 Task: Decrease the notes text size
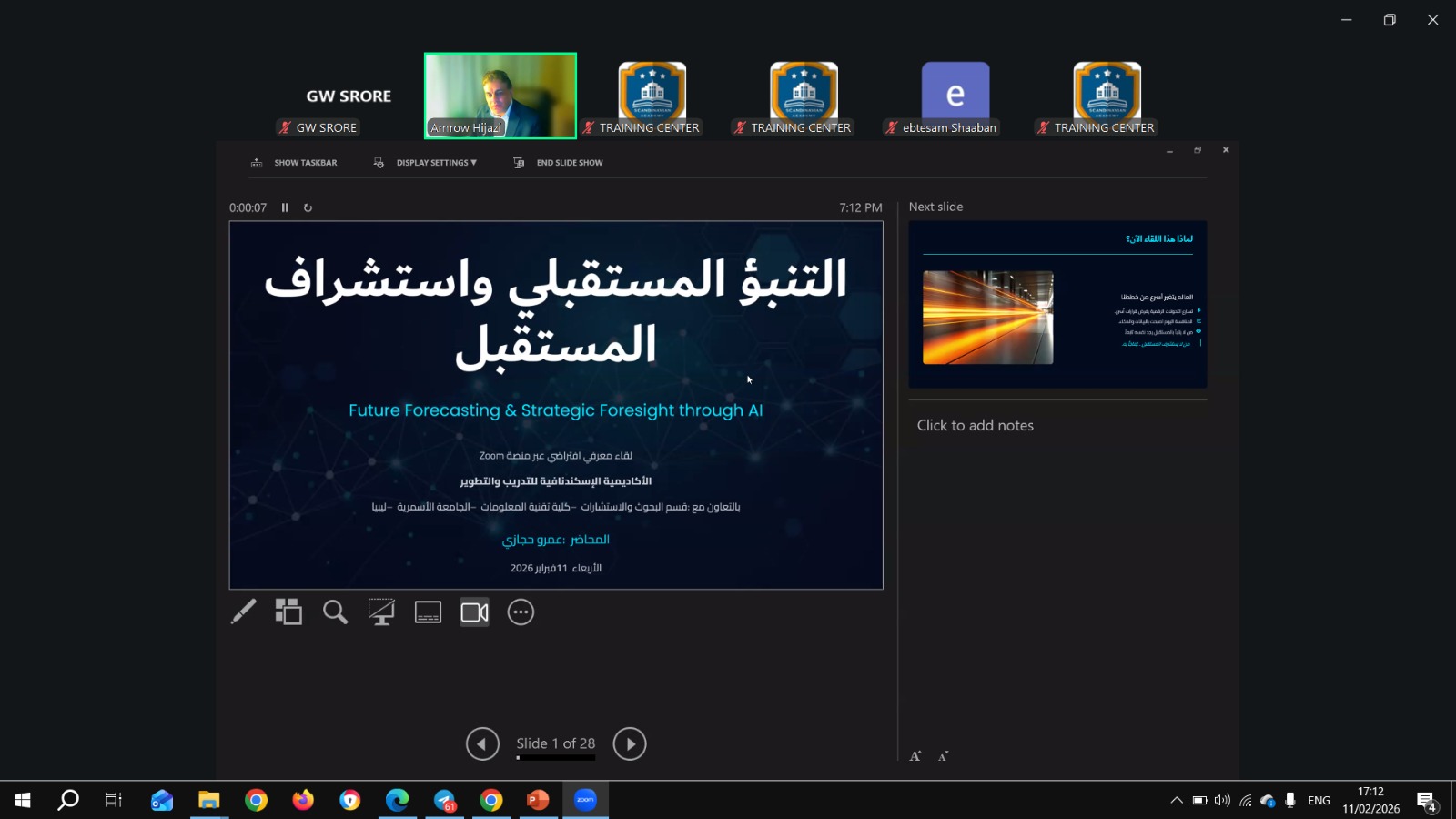click(x=944, y=756)
